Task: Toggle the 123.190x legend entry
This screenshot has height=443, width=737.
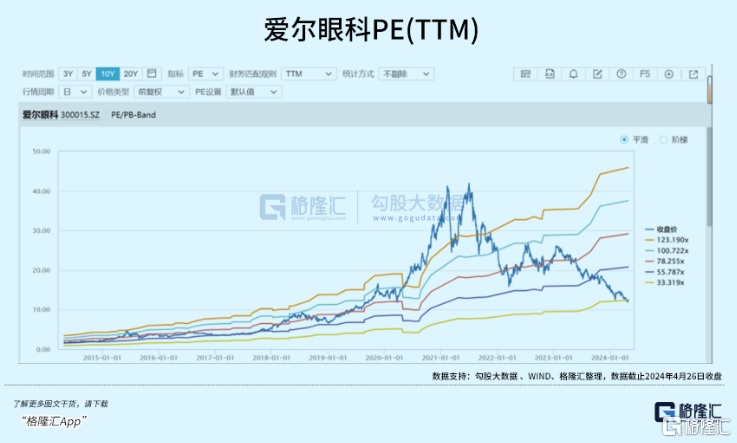Action: pos(667,240)
